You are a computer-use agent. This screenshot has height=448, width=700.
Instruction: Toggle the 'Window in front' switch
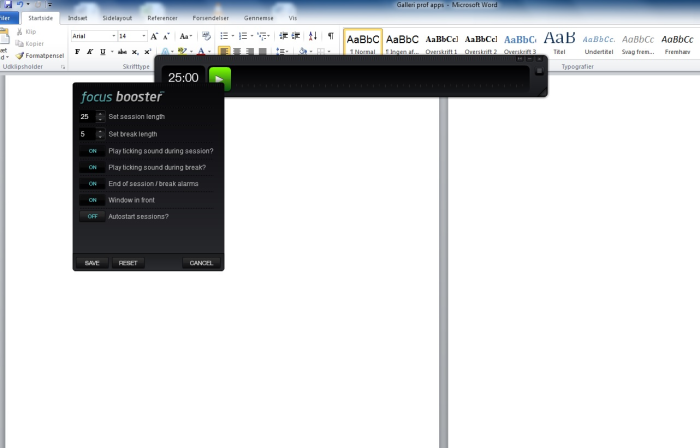(92, 200)
